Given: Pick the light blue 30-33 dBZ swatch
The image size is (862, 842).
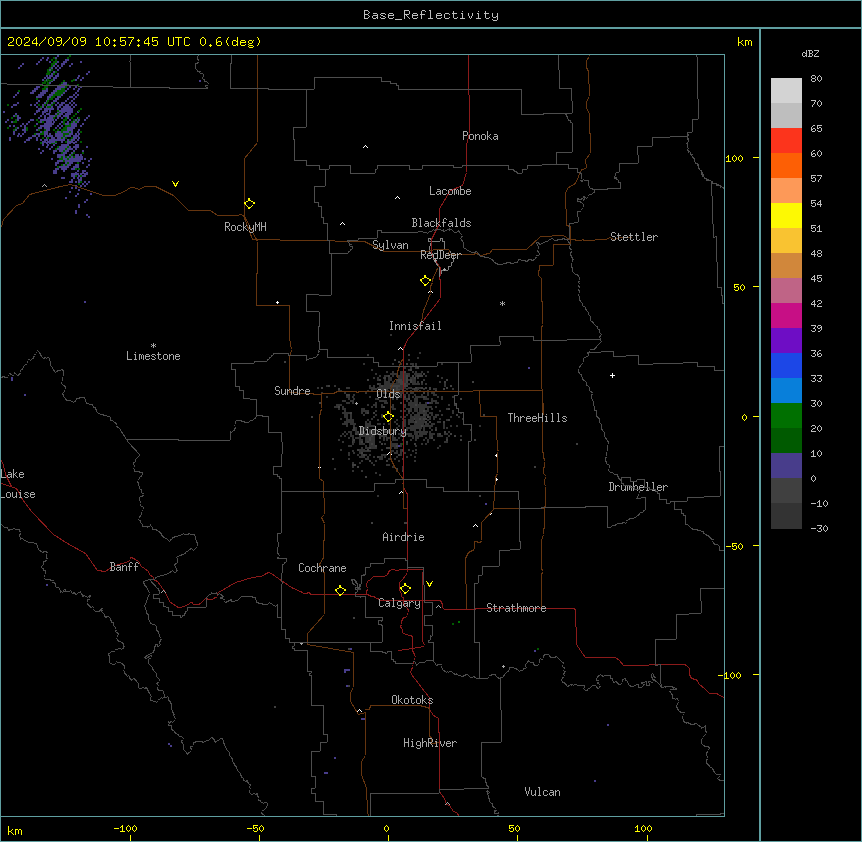Looking at the screenshot, I should pos(786,391).
